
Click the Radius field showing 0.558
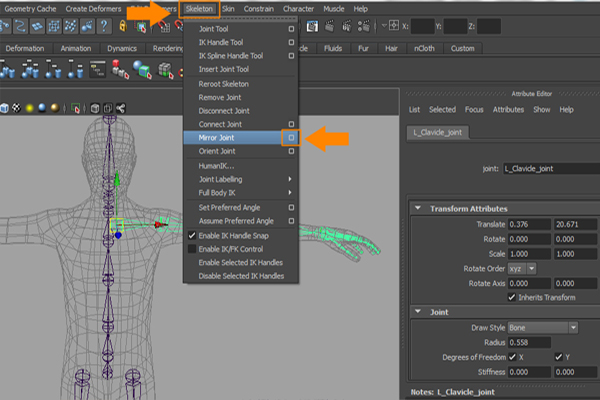coord(529,342)
